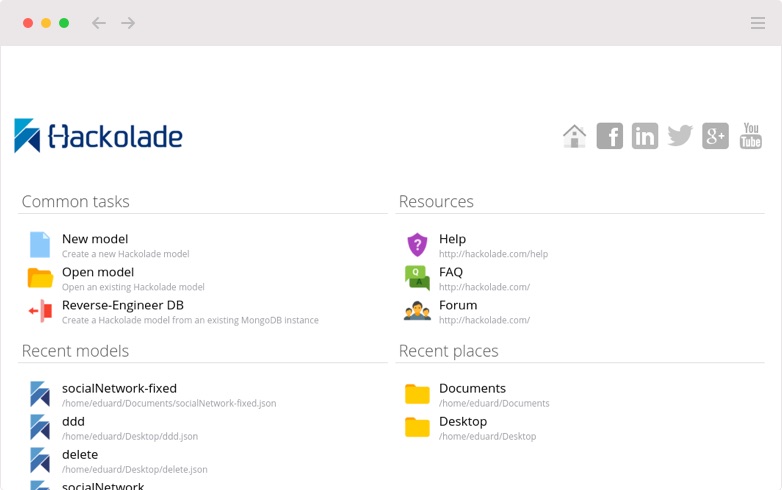Click the Help shield icon

coord(417,245)
